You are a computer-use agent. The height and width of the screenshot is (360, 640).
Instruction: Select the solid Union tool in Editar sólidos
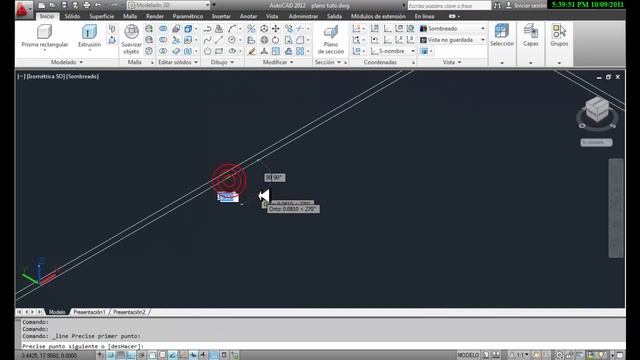pos(163,29)
